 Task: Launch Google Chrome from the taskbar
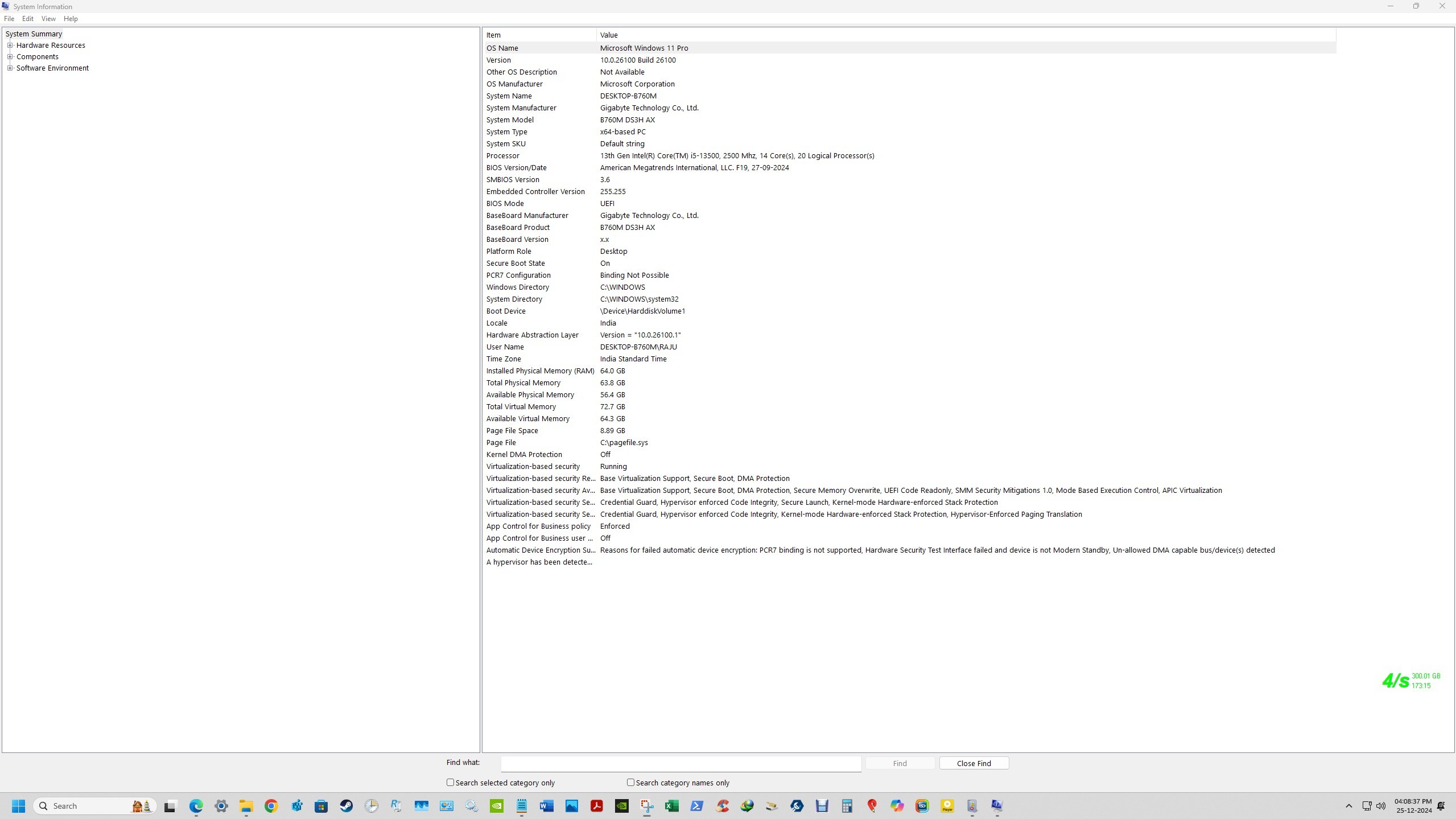coord(271,806)
